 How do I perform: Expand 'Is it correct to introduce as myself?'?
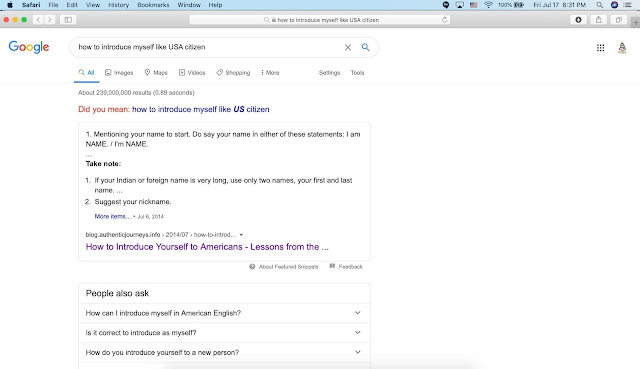[224, 333]
